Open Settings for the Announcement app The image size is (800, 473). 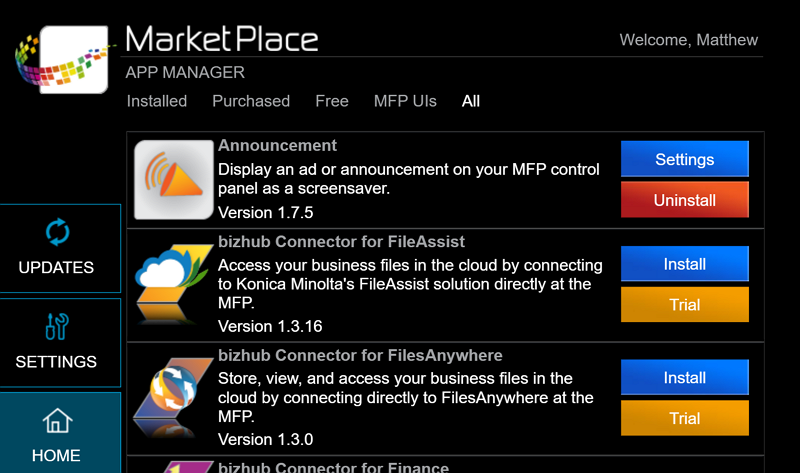(685, 159)
